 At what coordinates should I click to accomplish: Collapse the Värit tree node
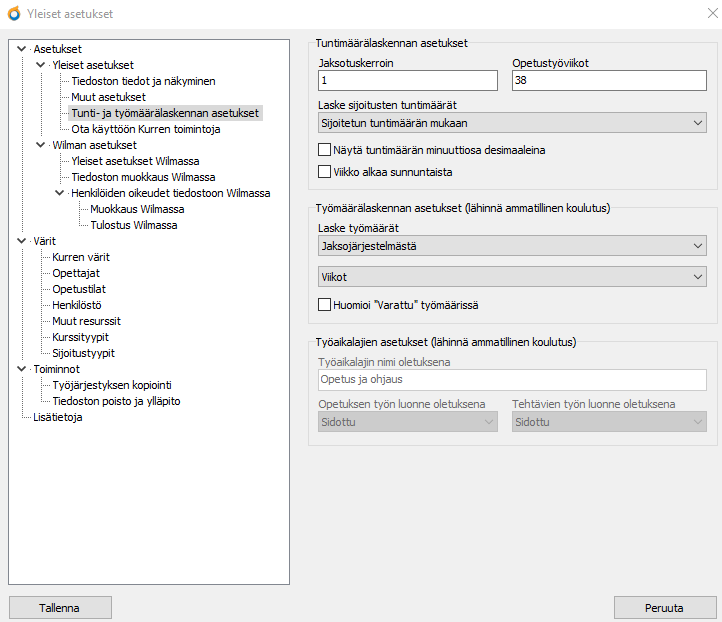coord(22,241)
